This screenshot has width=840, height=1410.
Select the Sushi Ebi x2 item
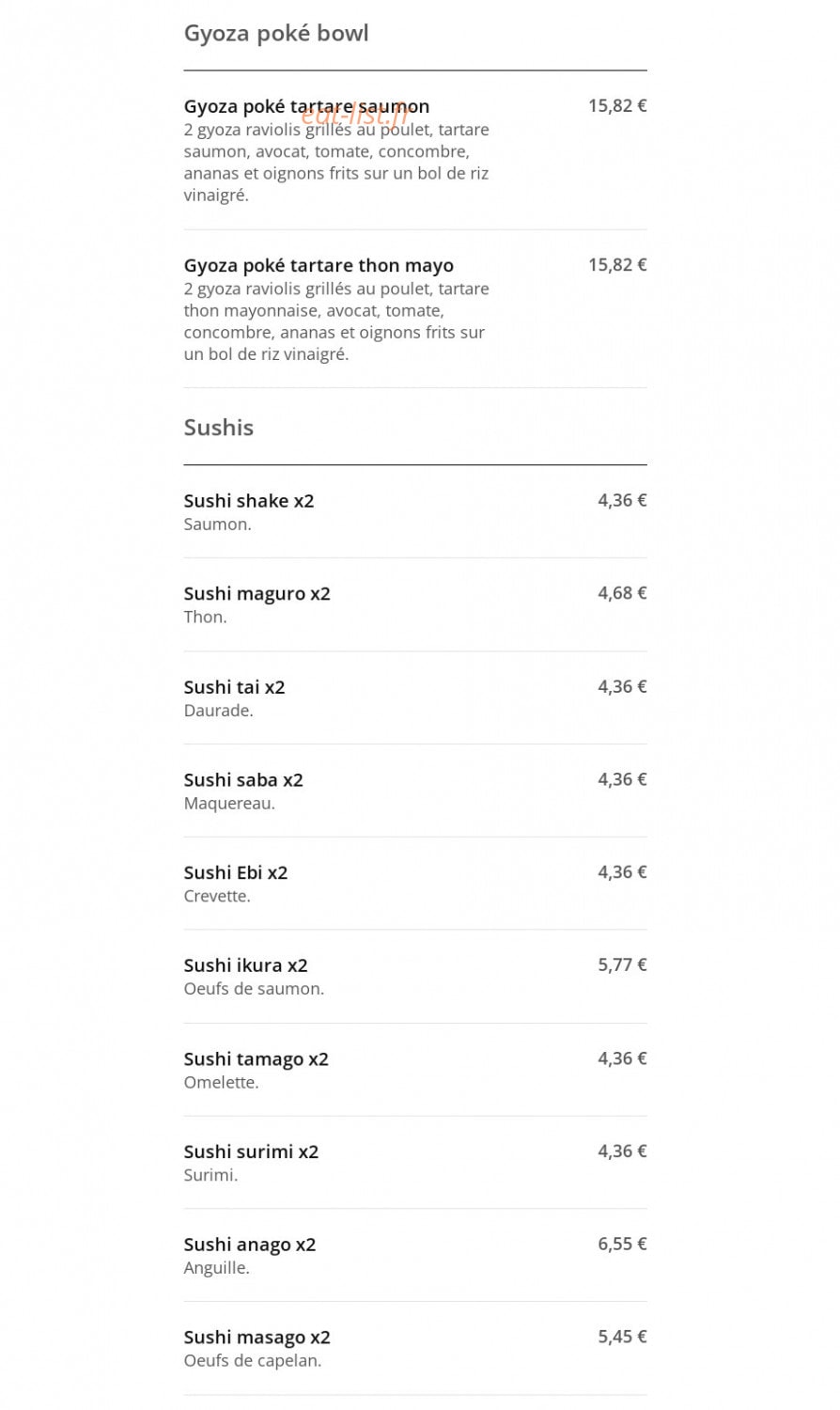point(415,884)
